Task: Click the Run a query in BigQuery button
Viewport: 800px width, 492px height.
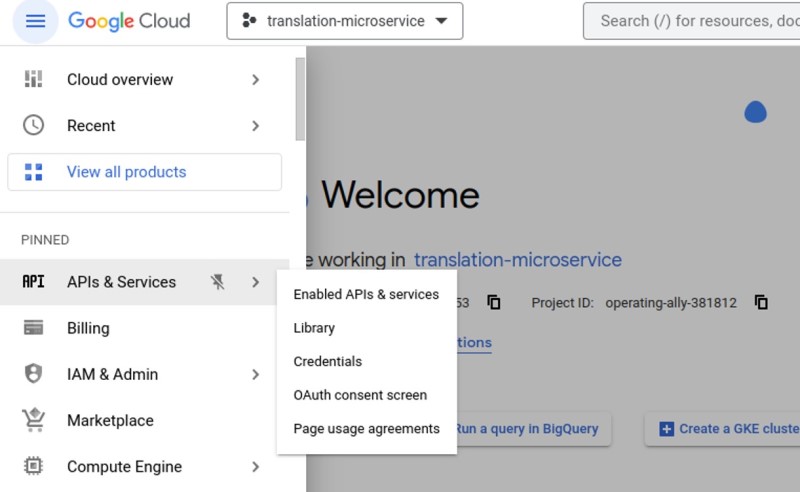Action: click(x=534, y=429)
